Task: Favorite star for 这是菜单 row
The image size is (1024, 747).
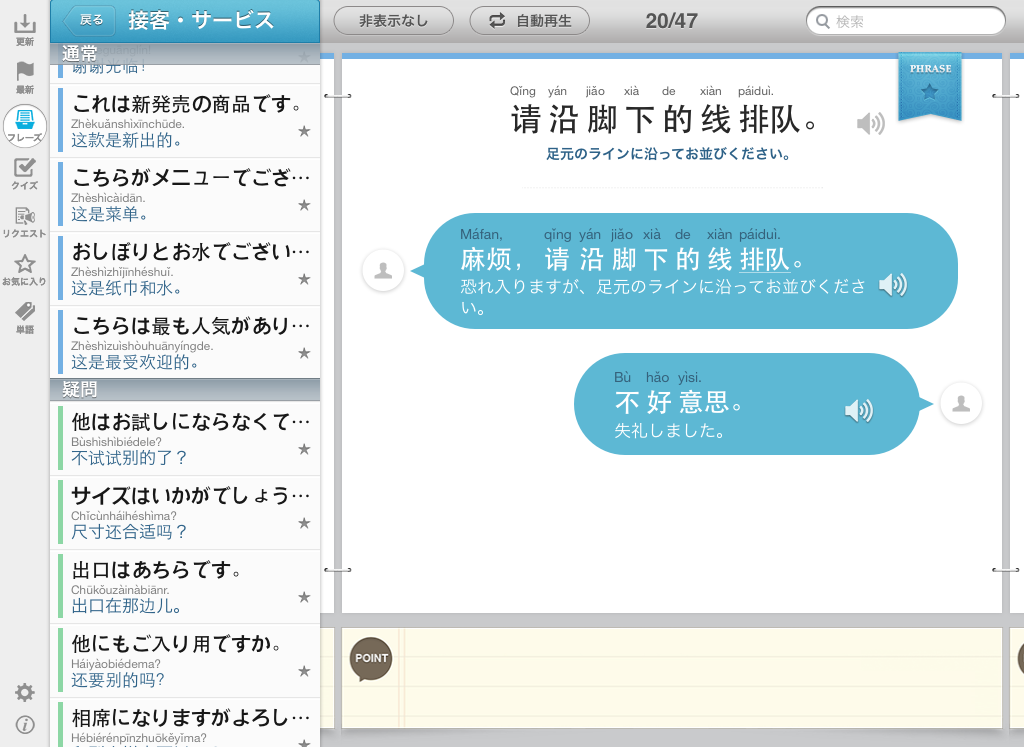Action: (304, 205)
